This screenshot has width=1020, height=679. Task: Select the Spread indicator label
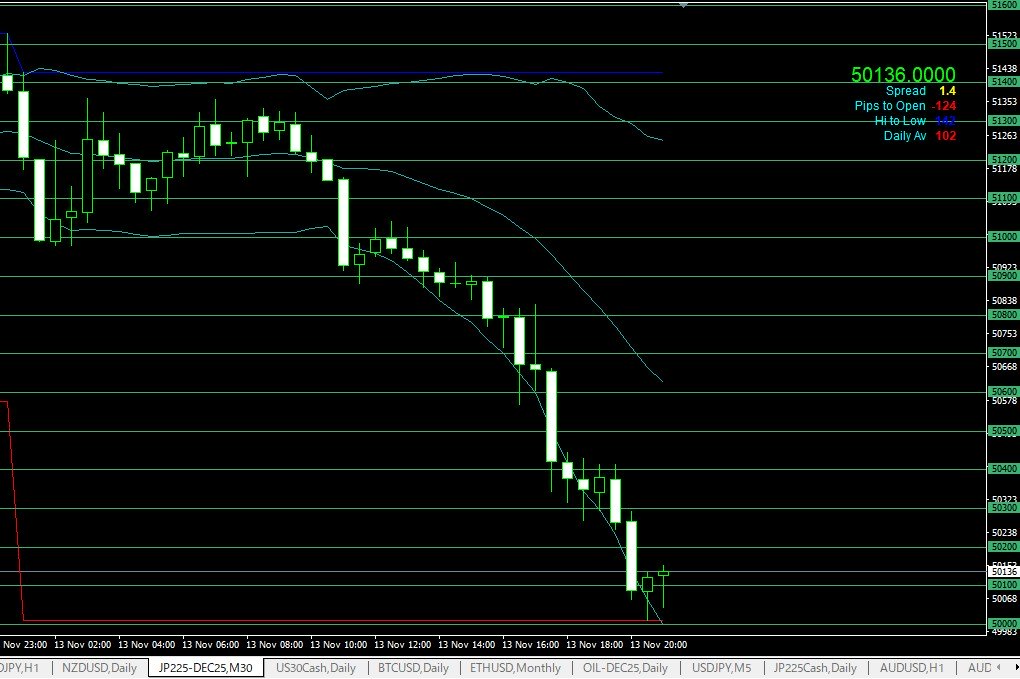(905, 91)
